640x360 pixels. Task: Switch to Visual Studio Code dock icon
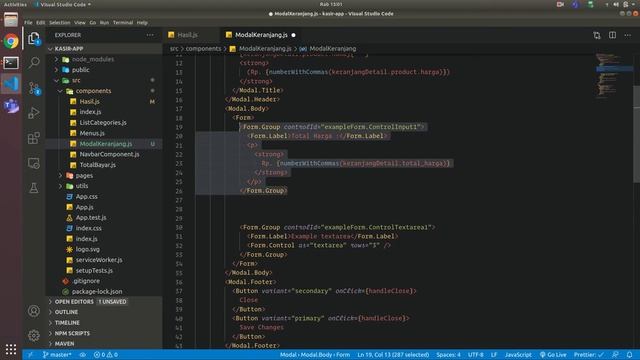pyautogui.click(x=11, y=84)
